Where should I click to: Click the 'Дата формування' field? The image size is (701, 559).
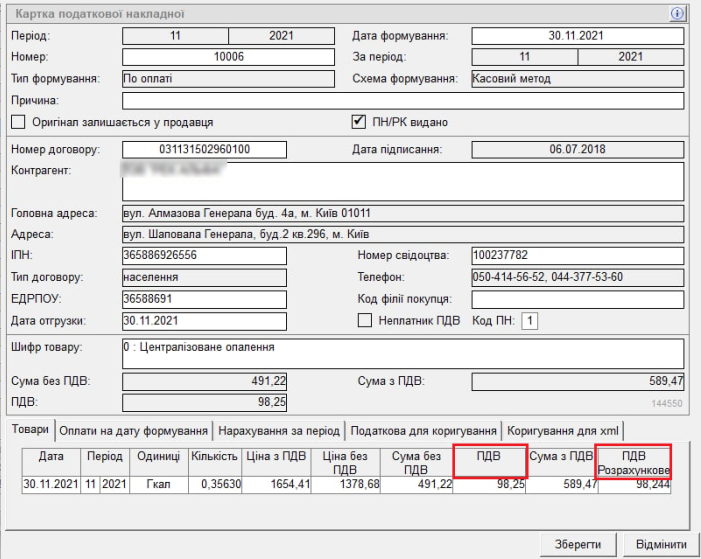577,36
